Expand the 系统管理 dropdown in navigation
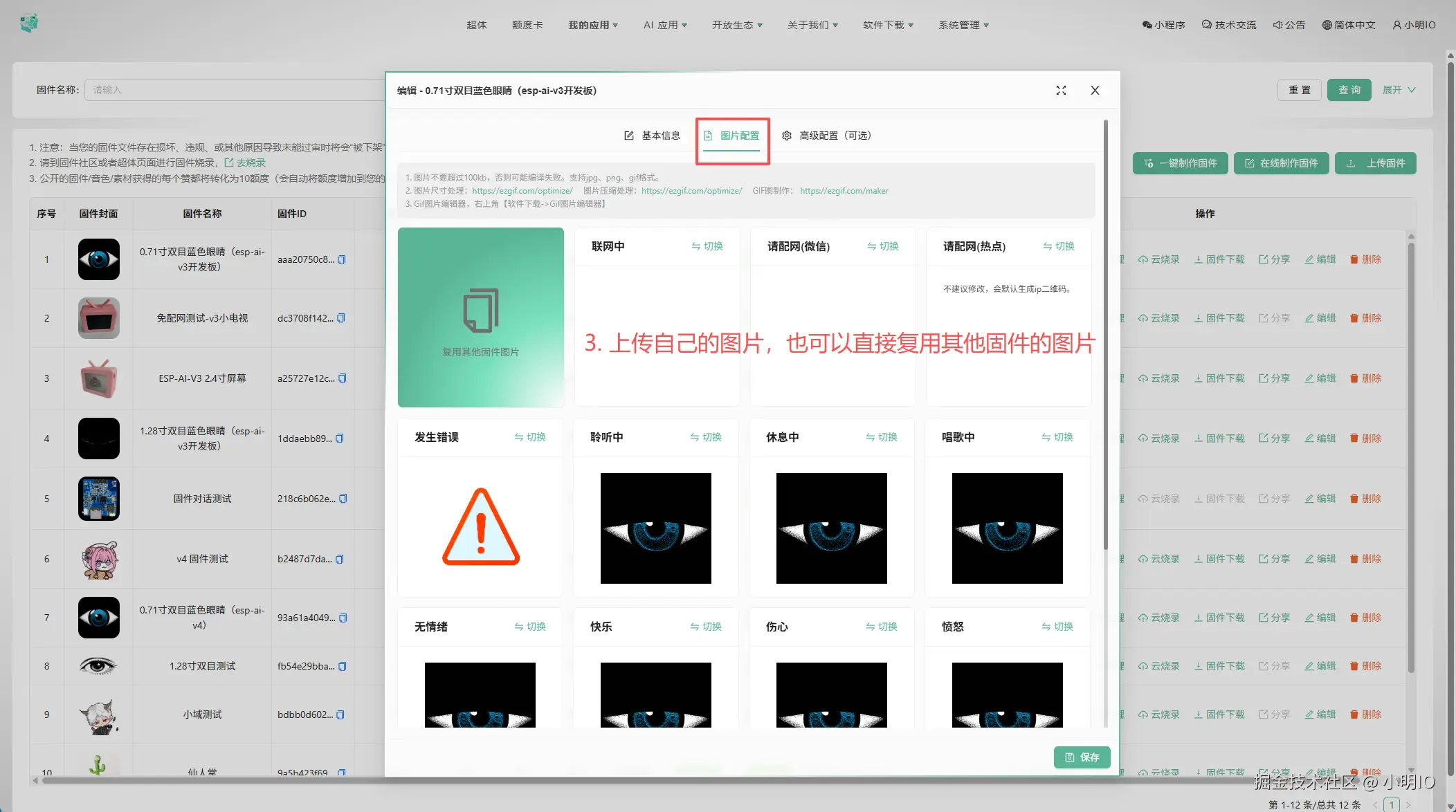 click(963, 25)
